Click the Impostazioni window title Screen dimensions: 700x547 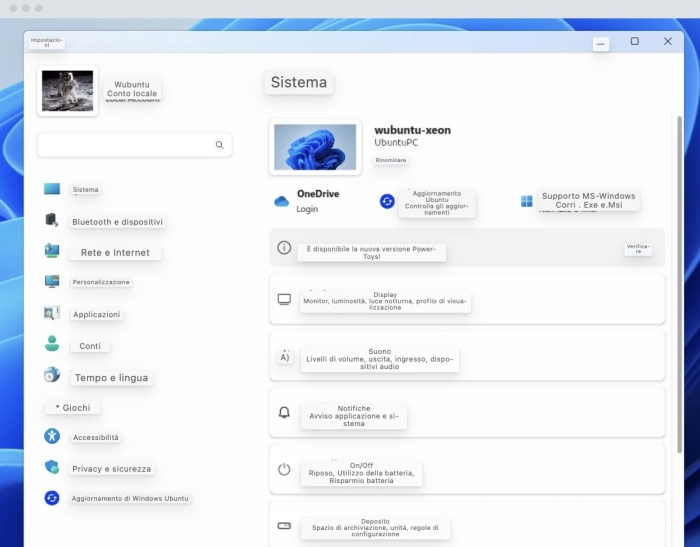pyautogui.click(x=47, y=42)
